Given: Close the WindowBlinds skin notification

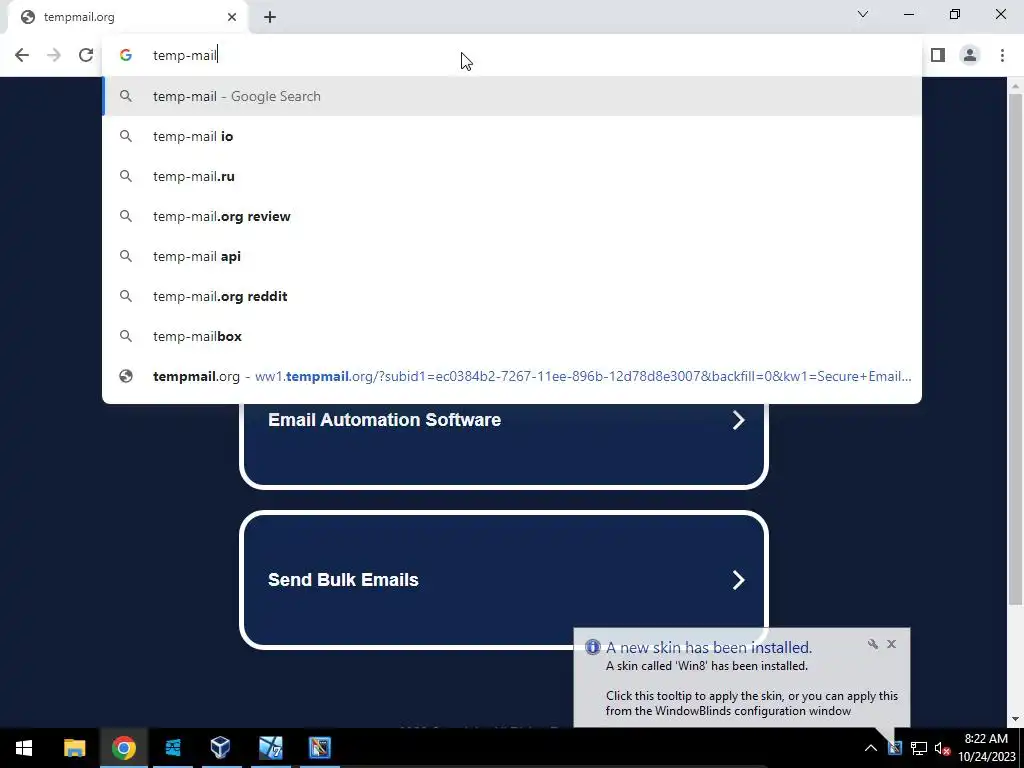Looking at the screenshot, I should click(891, 645).
